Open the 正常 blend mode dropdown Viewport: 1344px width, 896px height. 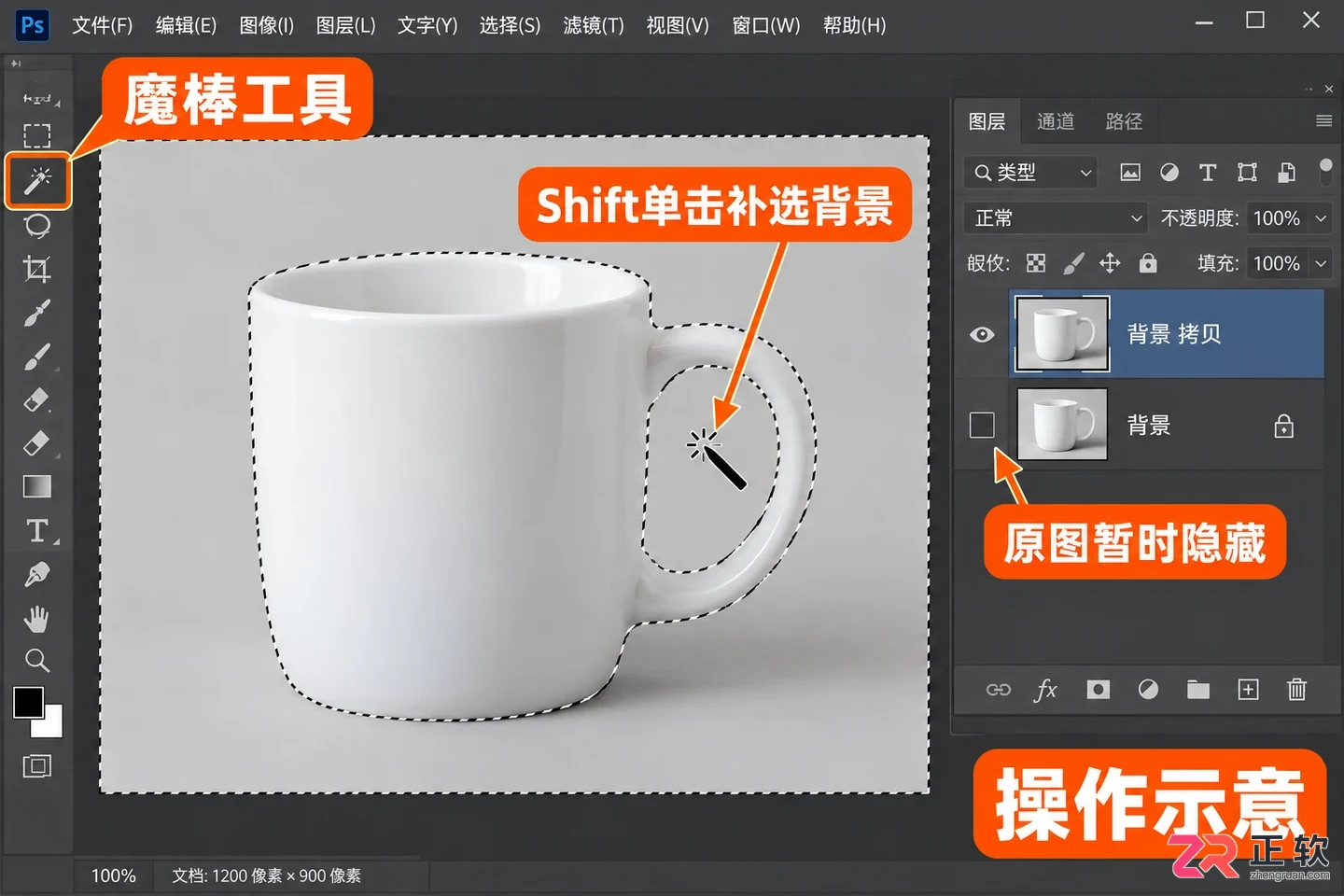[x=1056, y=218]
